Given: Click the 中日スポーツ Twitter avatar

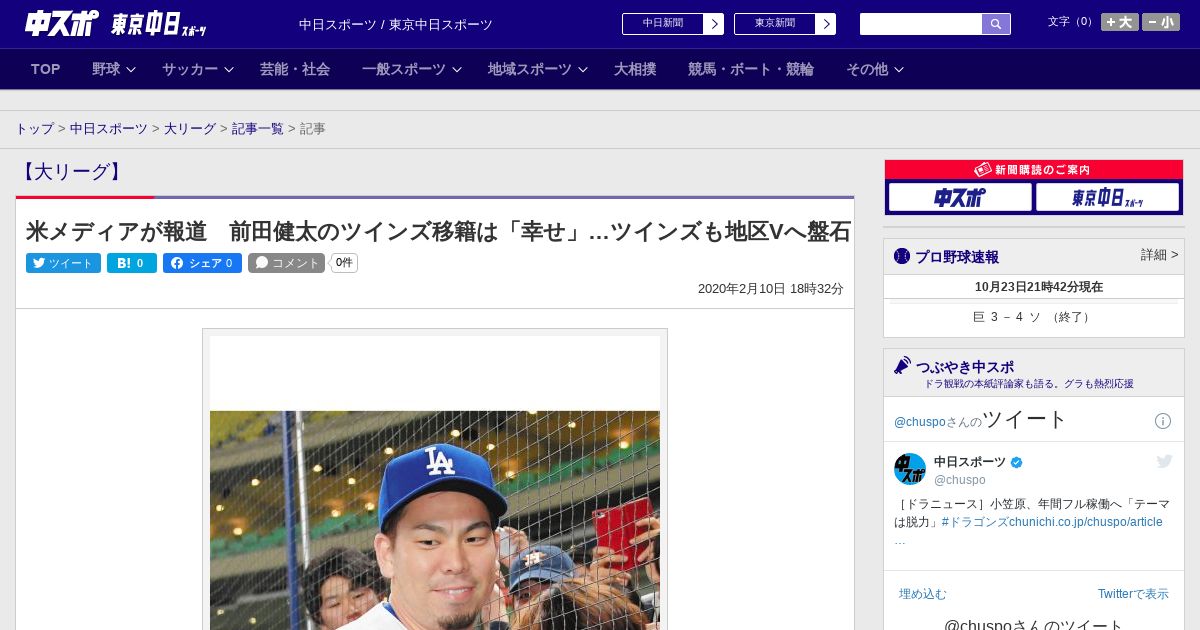Looking at the screenshot, I should coord(910,469).
